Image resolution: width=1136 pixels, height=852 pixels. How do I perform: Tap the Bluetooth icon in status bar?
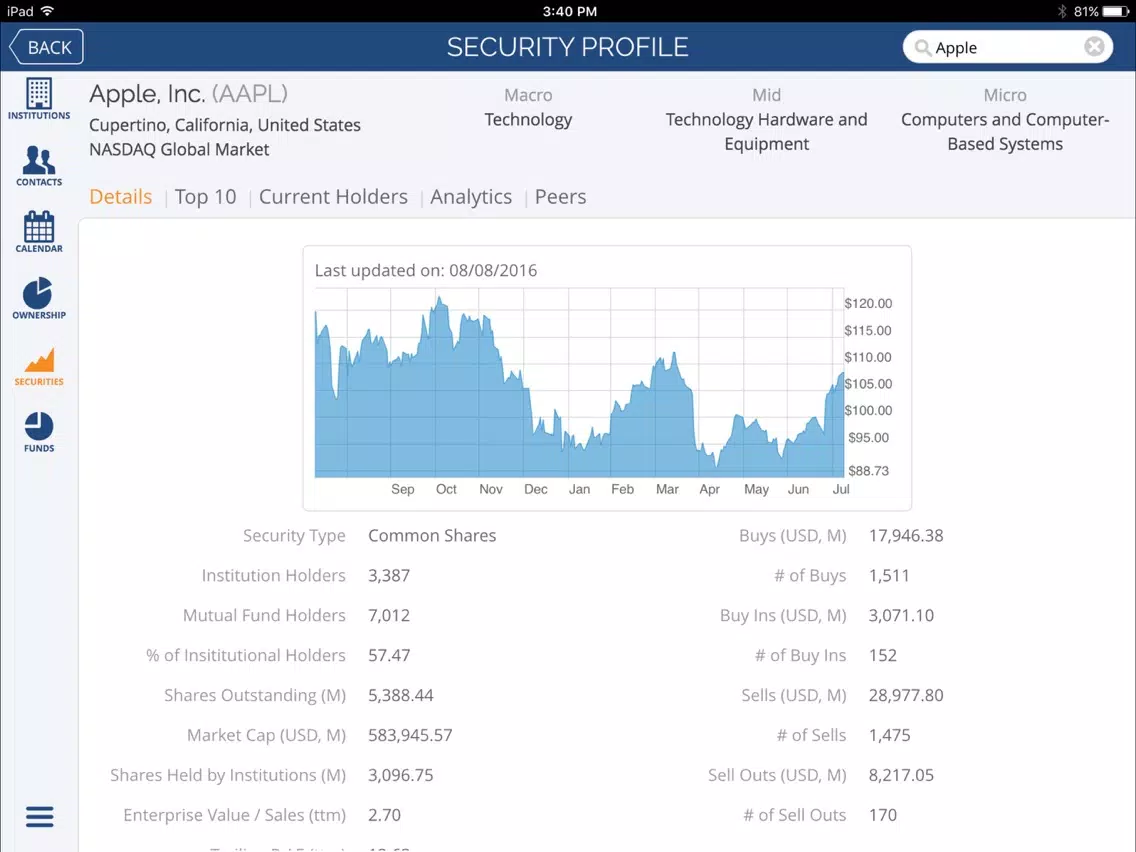point(1062,11)
